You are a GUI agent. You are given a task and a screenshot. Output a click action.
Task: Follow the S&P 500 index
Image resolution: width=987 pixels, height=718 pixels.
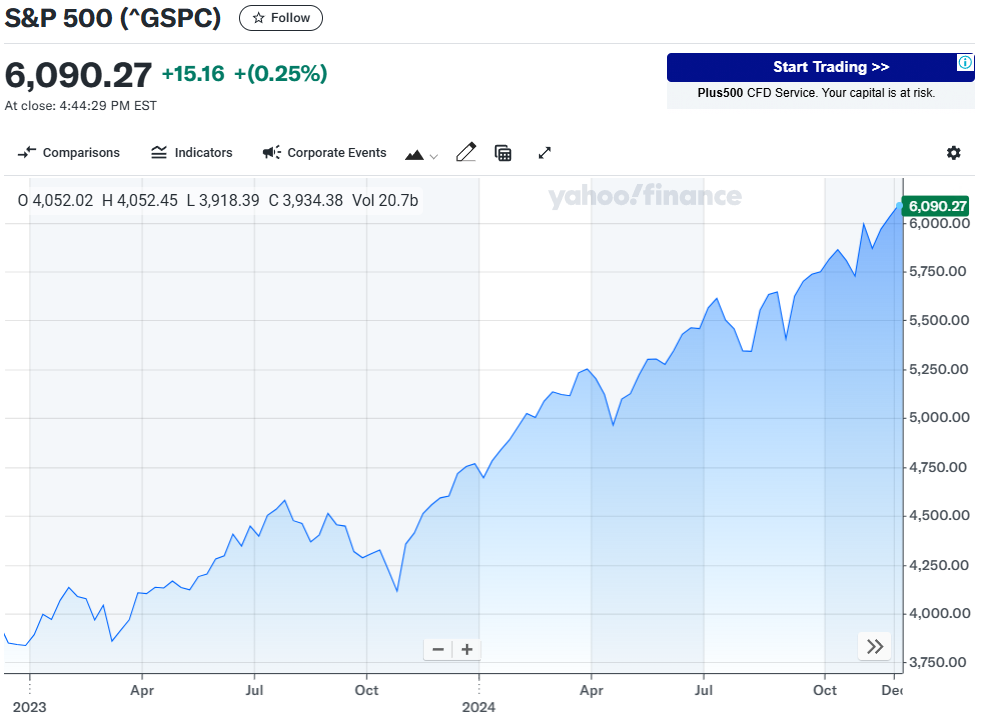[x=281, y=18]
